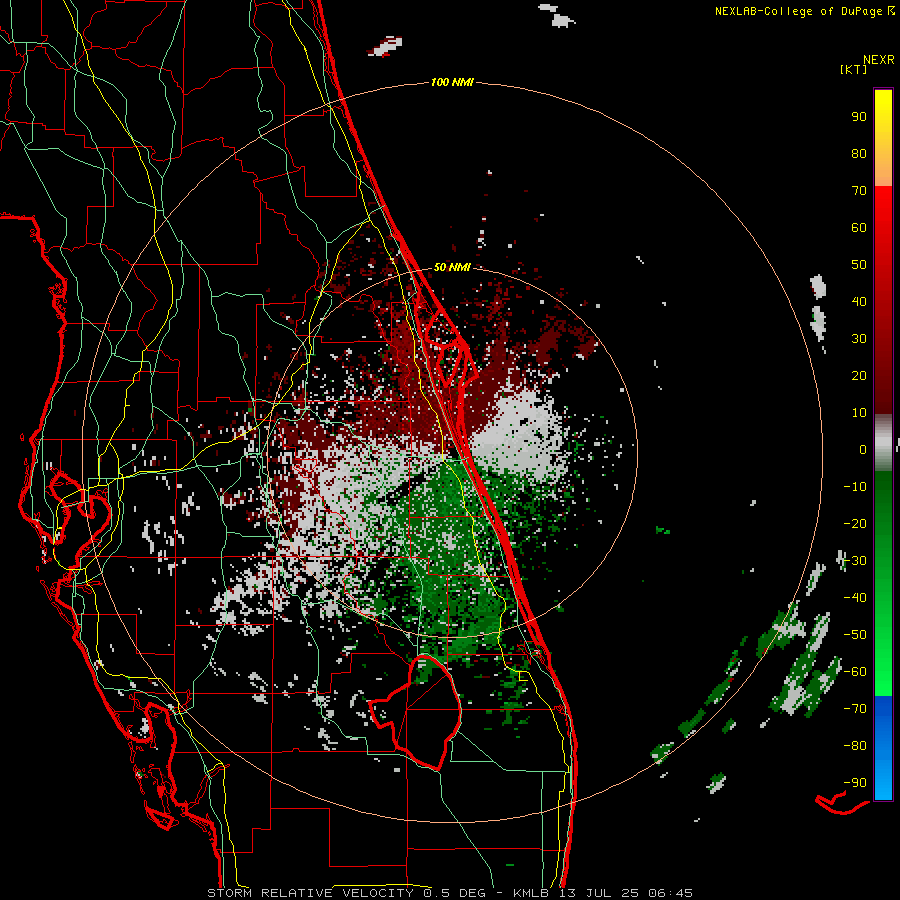
Task: Click the -90 value on velocity scale
Action: coord(855,783)
